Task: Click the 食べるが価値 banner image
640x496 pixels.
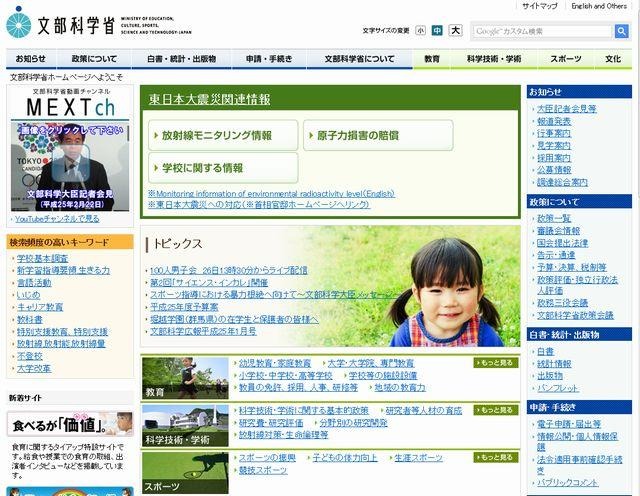Action: pos(70,424)
